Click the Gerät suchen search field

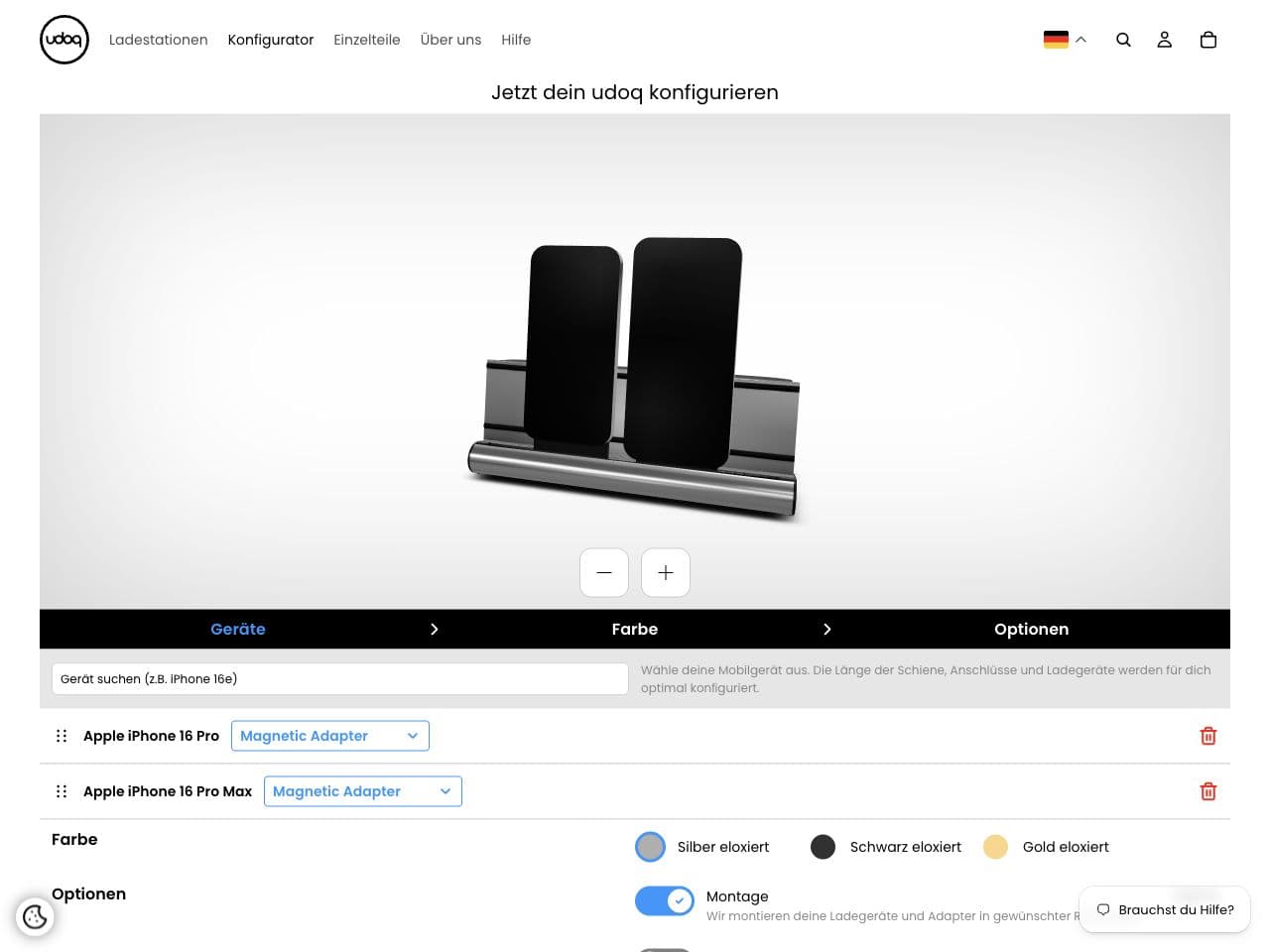point(340,678)
